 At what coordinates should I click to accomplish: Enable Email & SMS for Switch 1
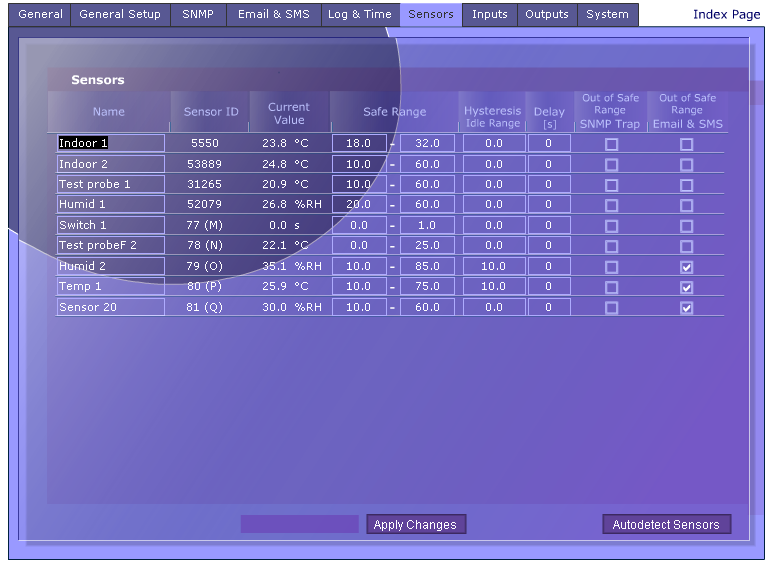[x=686, y=226]
